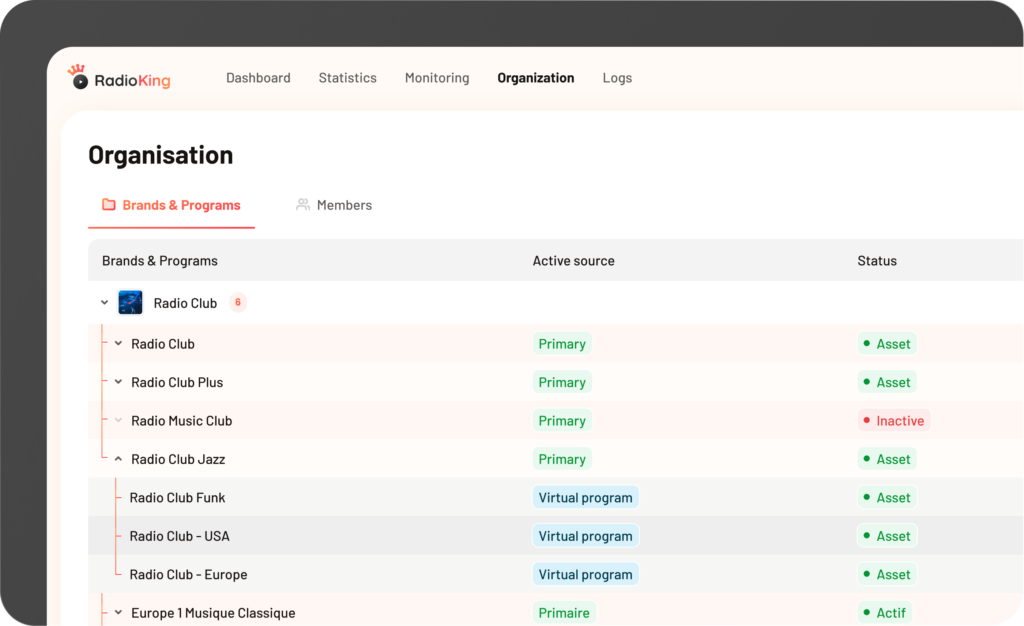Click the Radio Club brand thumbnail image
The image size is (1024, 626).
130,303
